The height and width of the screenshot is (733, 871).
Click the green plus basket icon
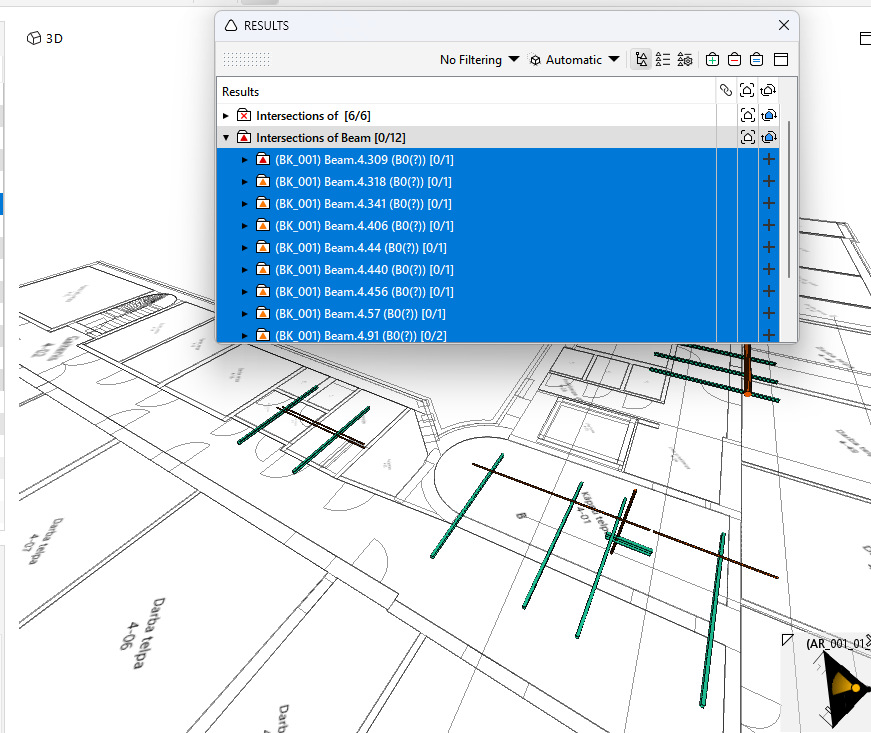(712, 59)
